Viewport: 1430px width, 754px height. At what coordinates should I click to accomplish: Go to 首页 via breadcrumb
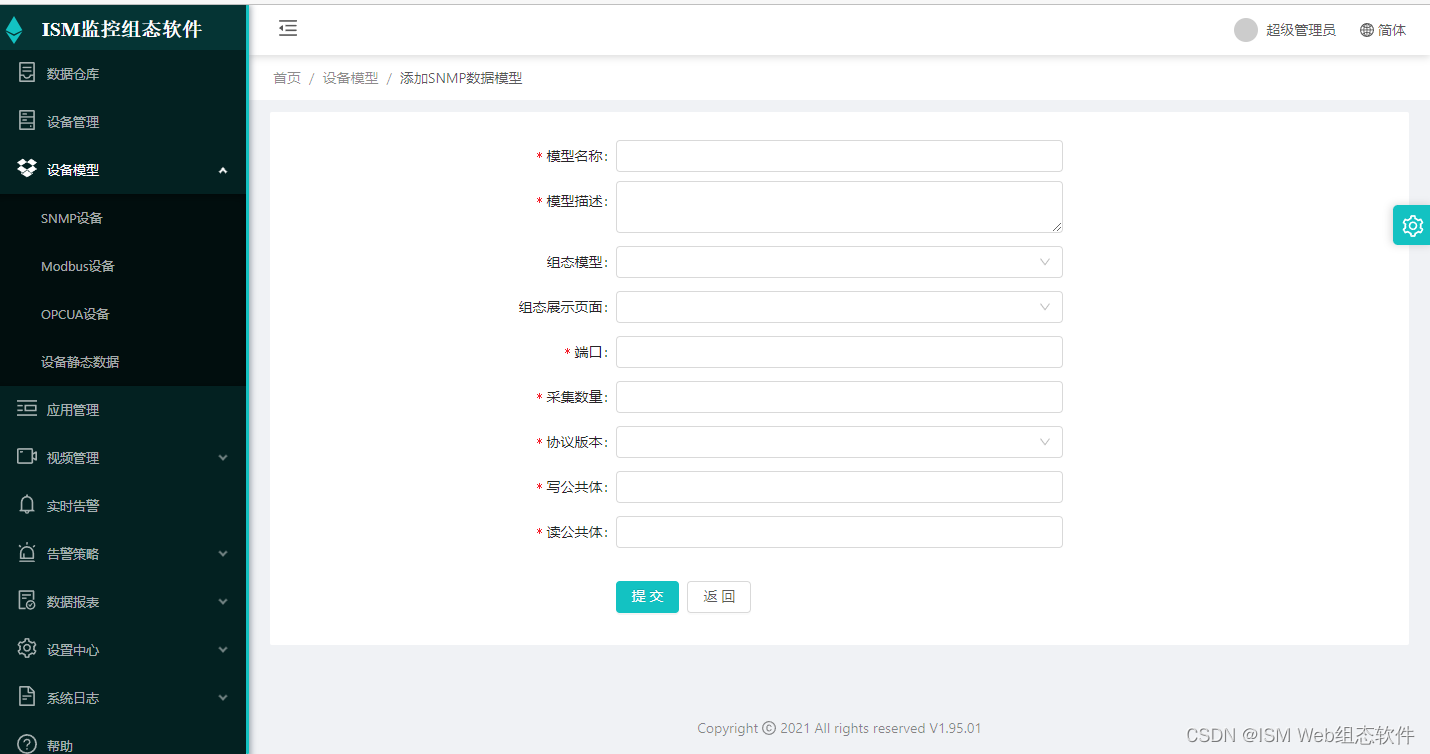pyautogui.click(x=287, y=78)
